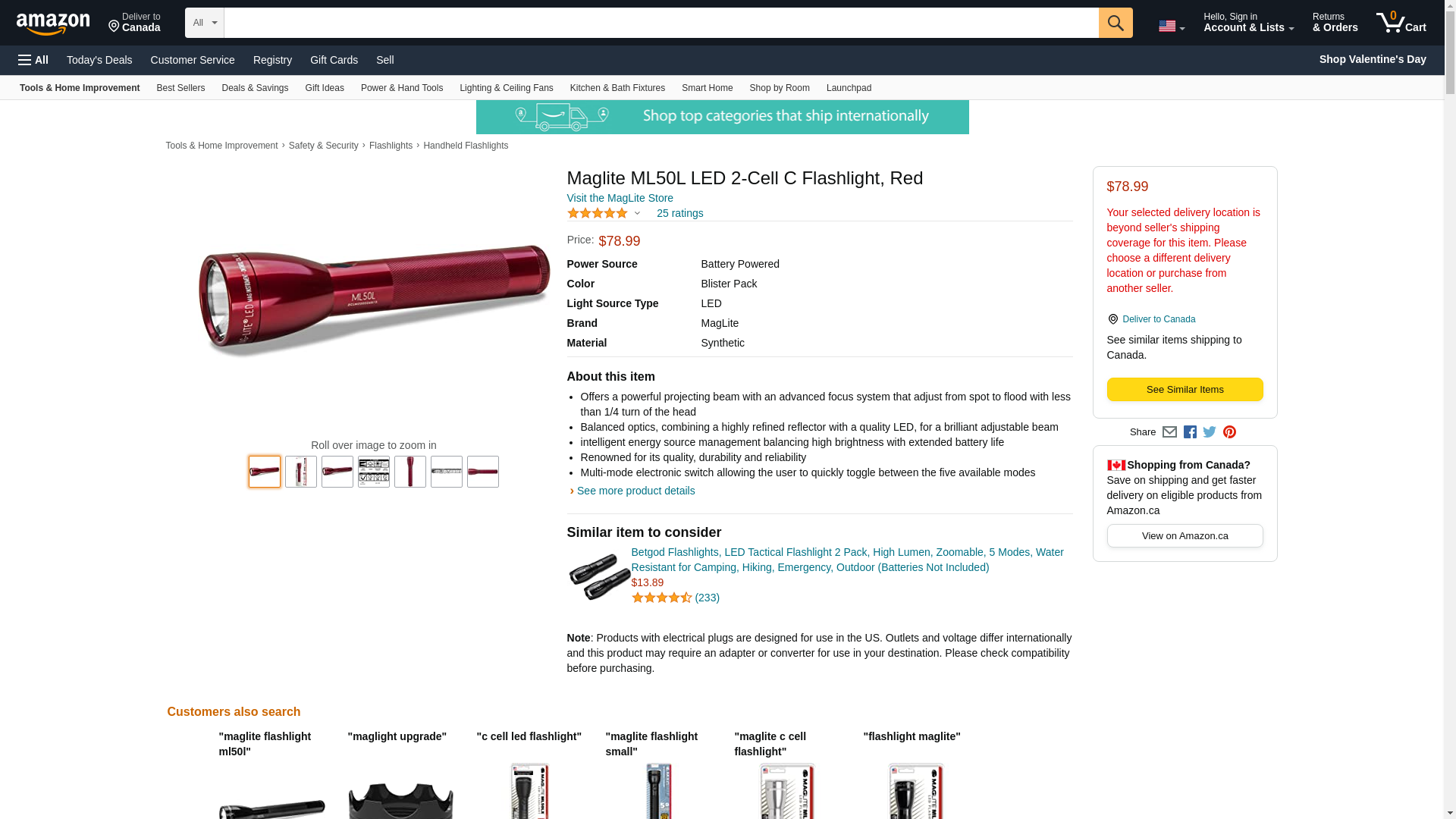Share via email icon

coord(1169,432)
